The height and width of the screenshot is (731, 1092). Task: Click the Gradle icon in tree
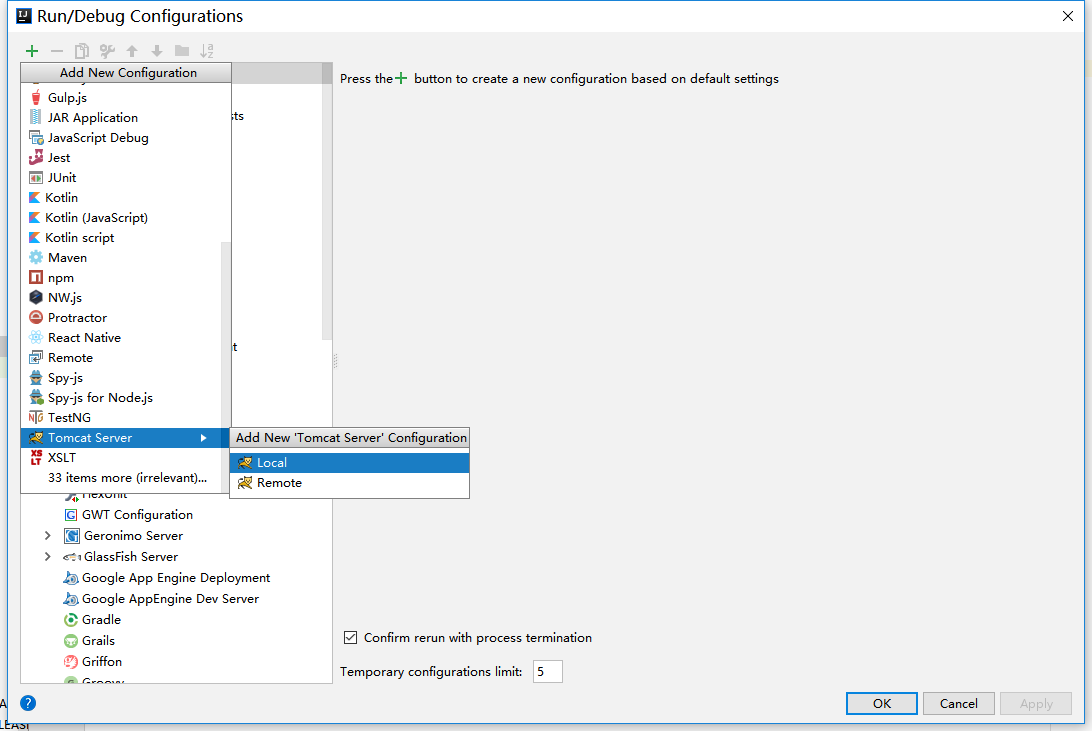coord(70,620)
